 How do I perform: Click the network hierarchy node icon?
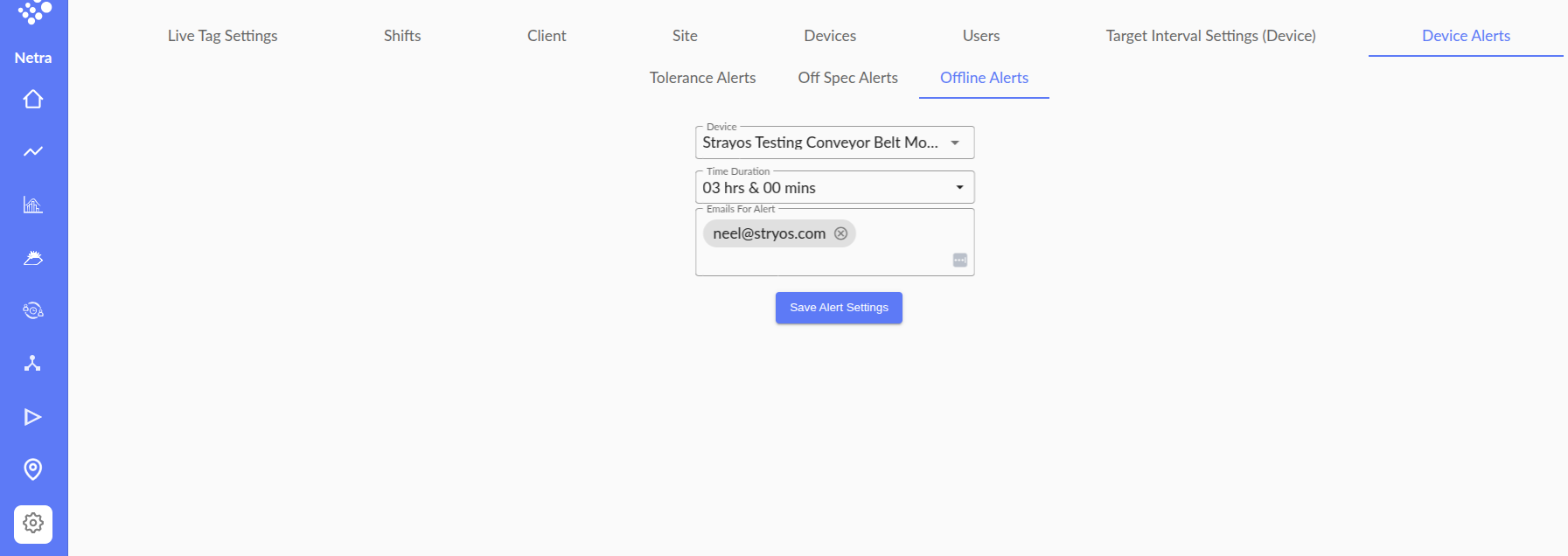tap(33, 364)
